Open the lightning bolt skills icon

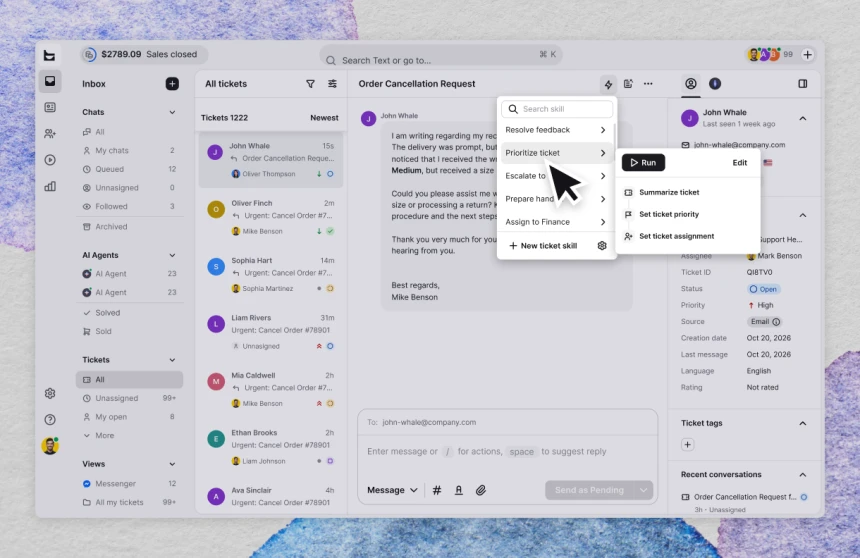608,84
